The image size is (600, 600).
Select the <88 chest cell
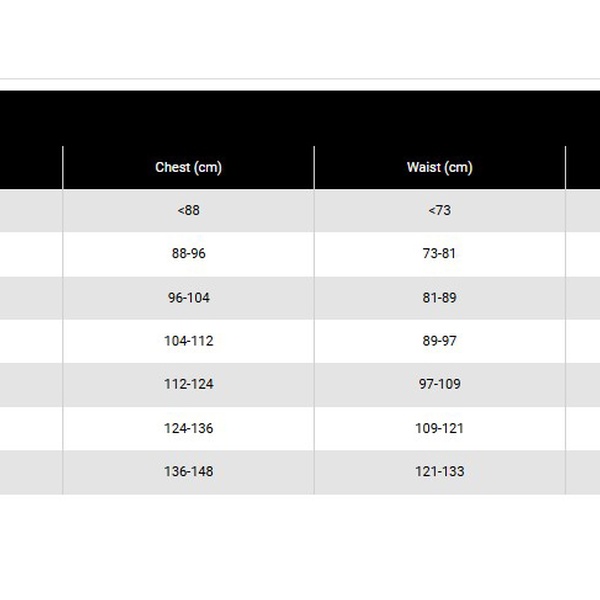pos(188,210)
